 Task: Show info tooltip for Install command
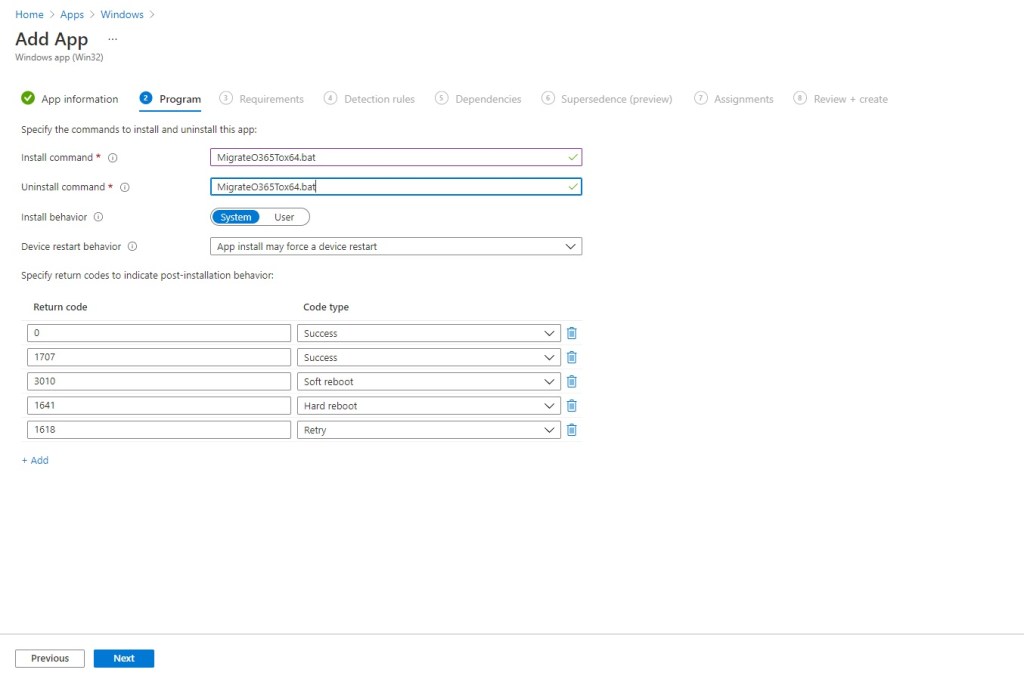click(113, 158)
